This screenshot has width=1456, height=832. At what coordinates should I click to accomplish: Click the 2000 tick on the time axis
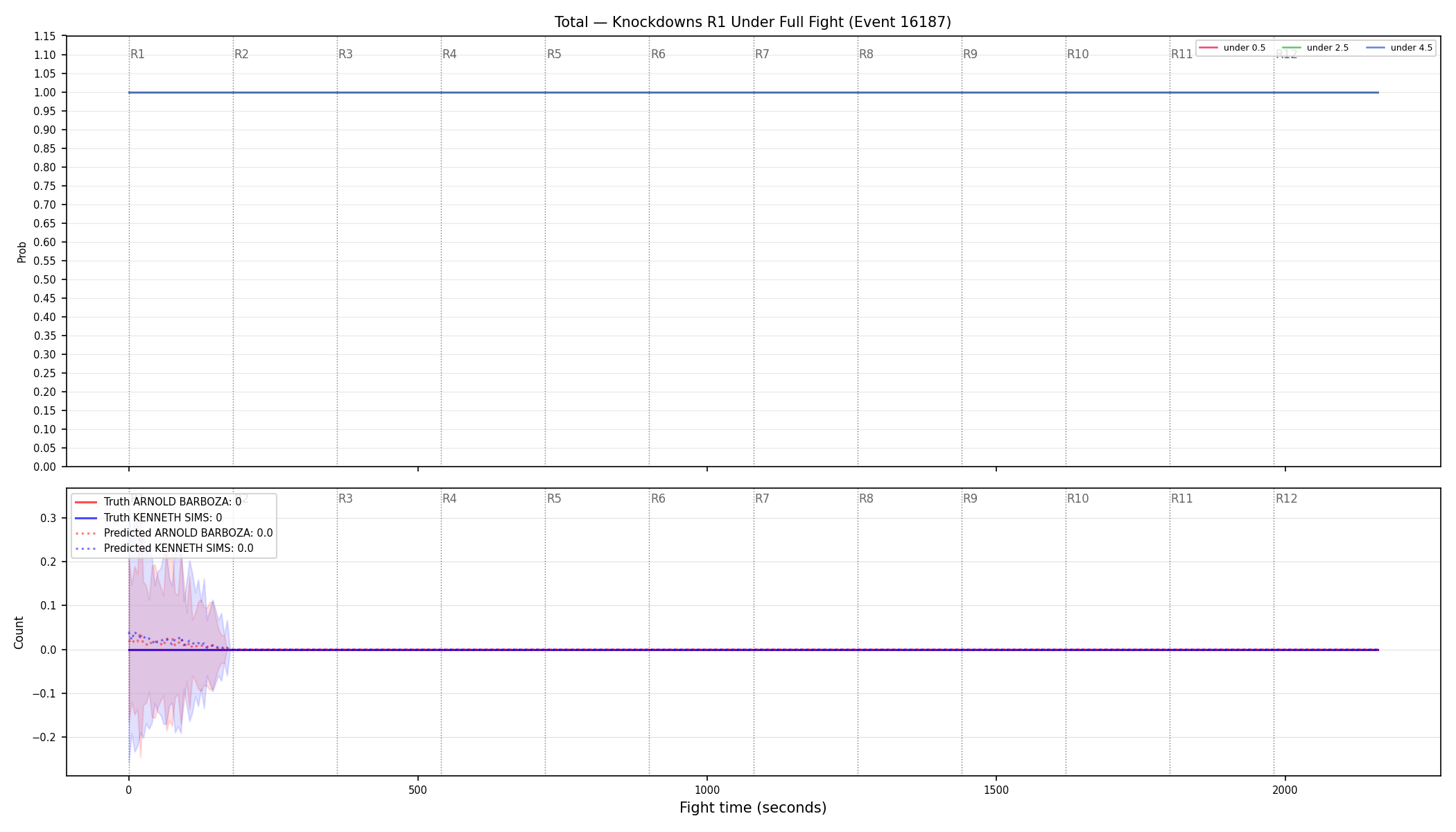coord(1285,790)
